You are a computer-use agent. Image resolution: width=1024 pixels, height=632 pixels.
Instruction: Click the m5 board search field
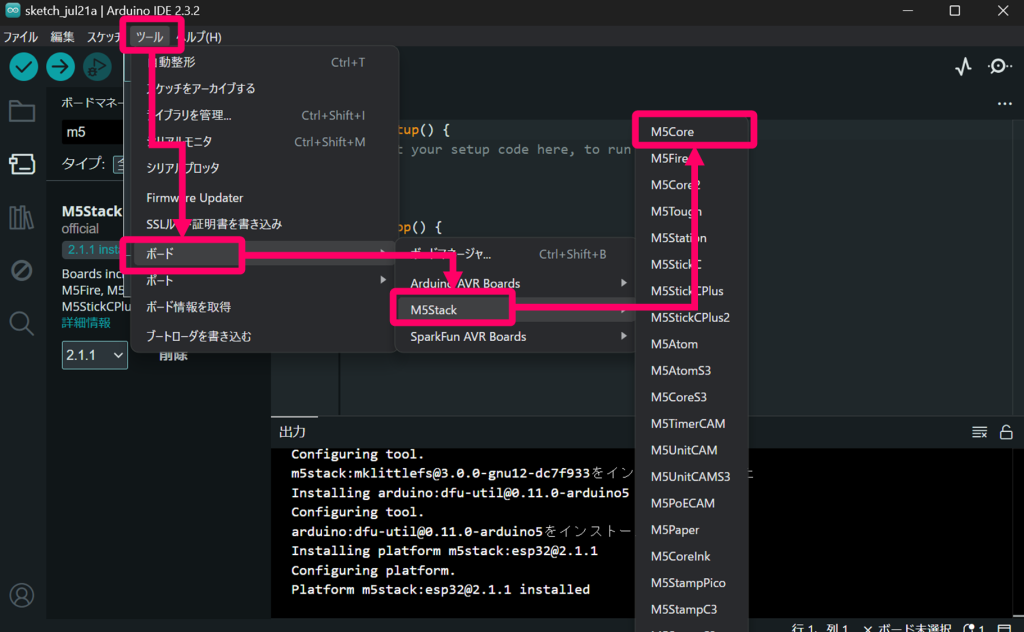click(x=93, y=132)
